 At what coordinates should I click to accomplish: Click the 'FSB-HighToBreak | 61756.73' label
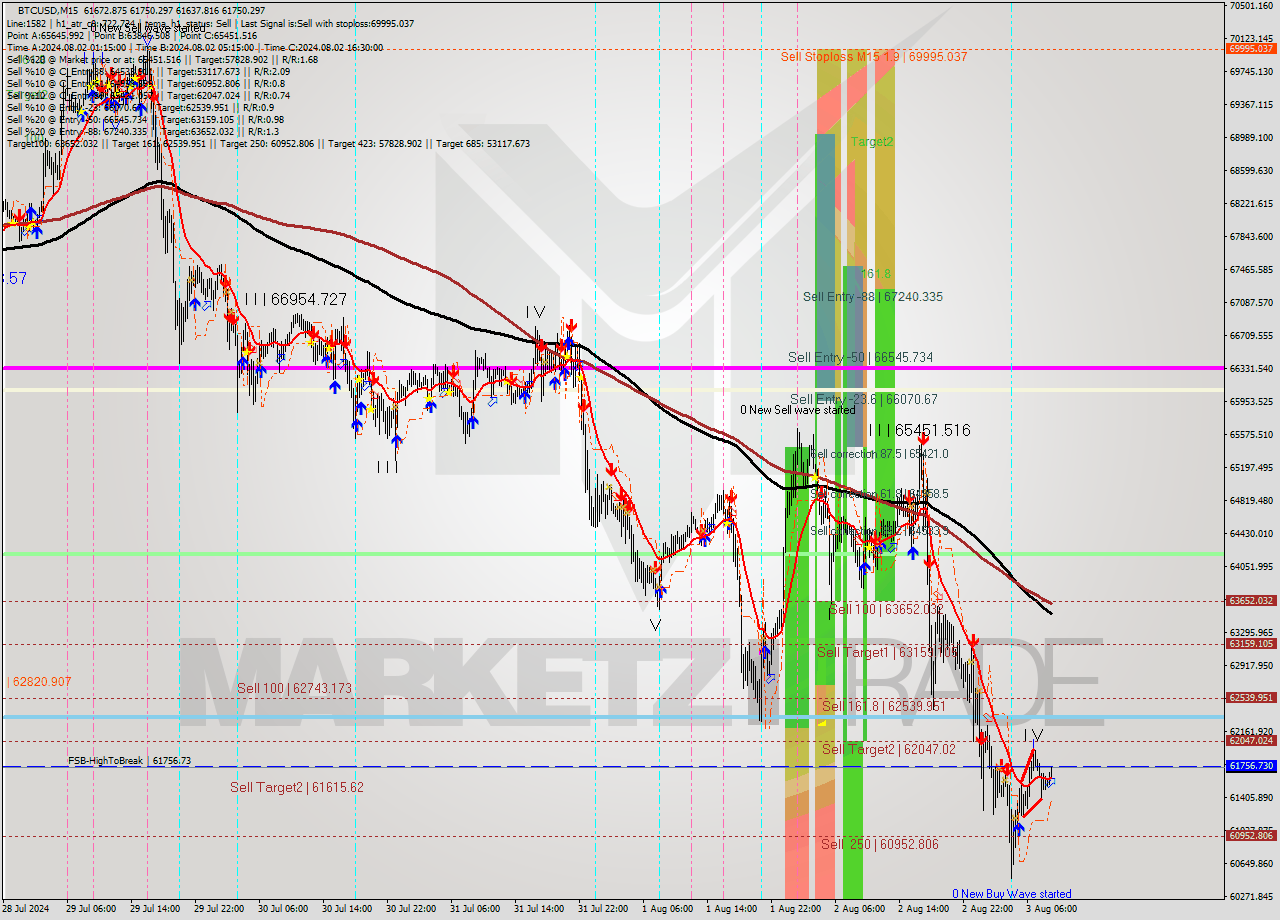[x=129, y=761]
